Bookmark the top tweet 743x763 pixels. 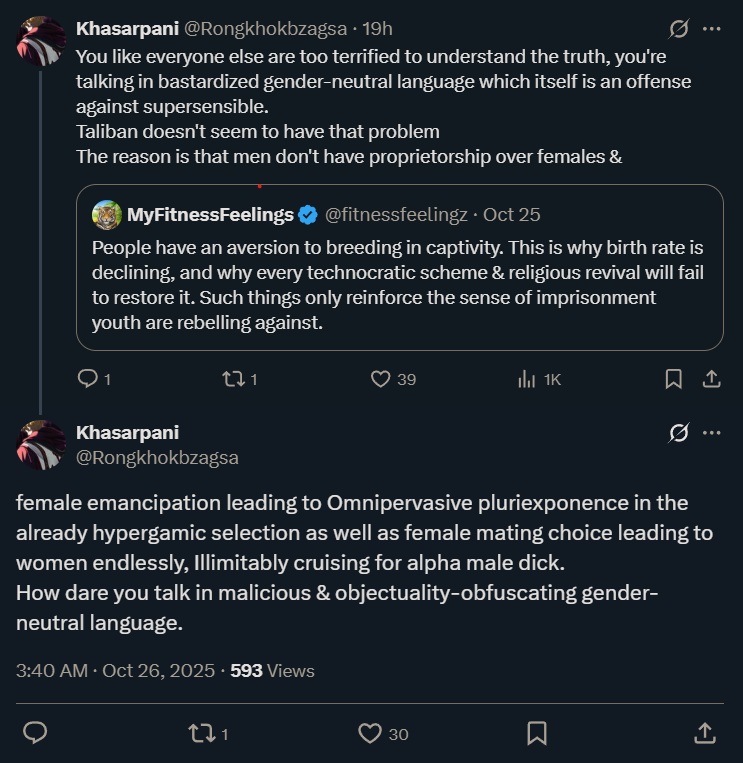tap(673, 379)
